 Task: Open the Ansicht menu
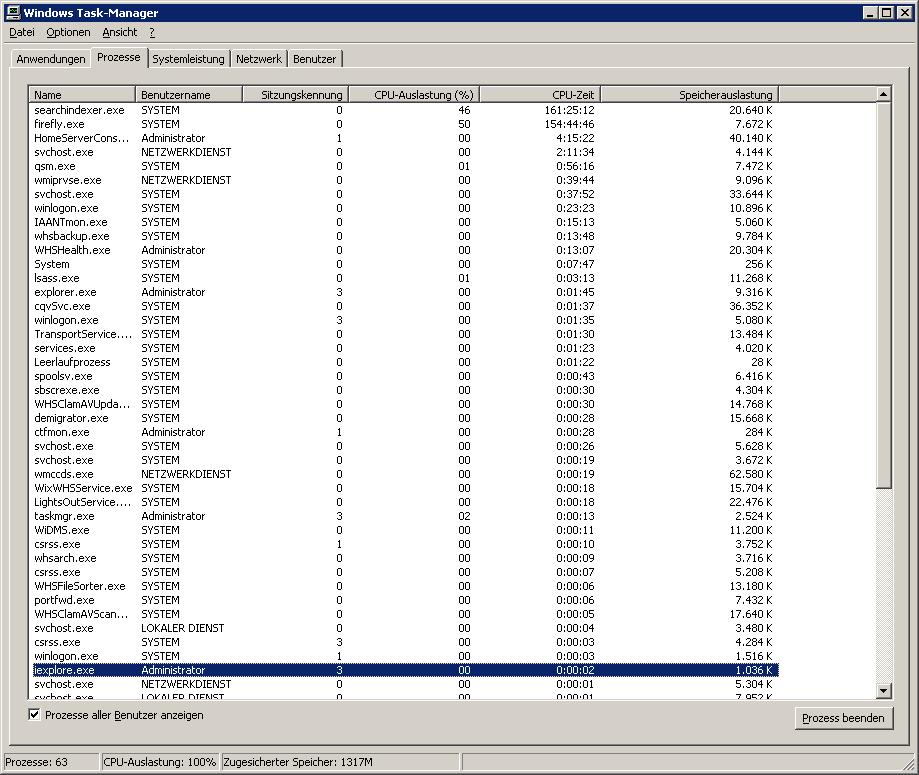(120, 32)
